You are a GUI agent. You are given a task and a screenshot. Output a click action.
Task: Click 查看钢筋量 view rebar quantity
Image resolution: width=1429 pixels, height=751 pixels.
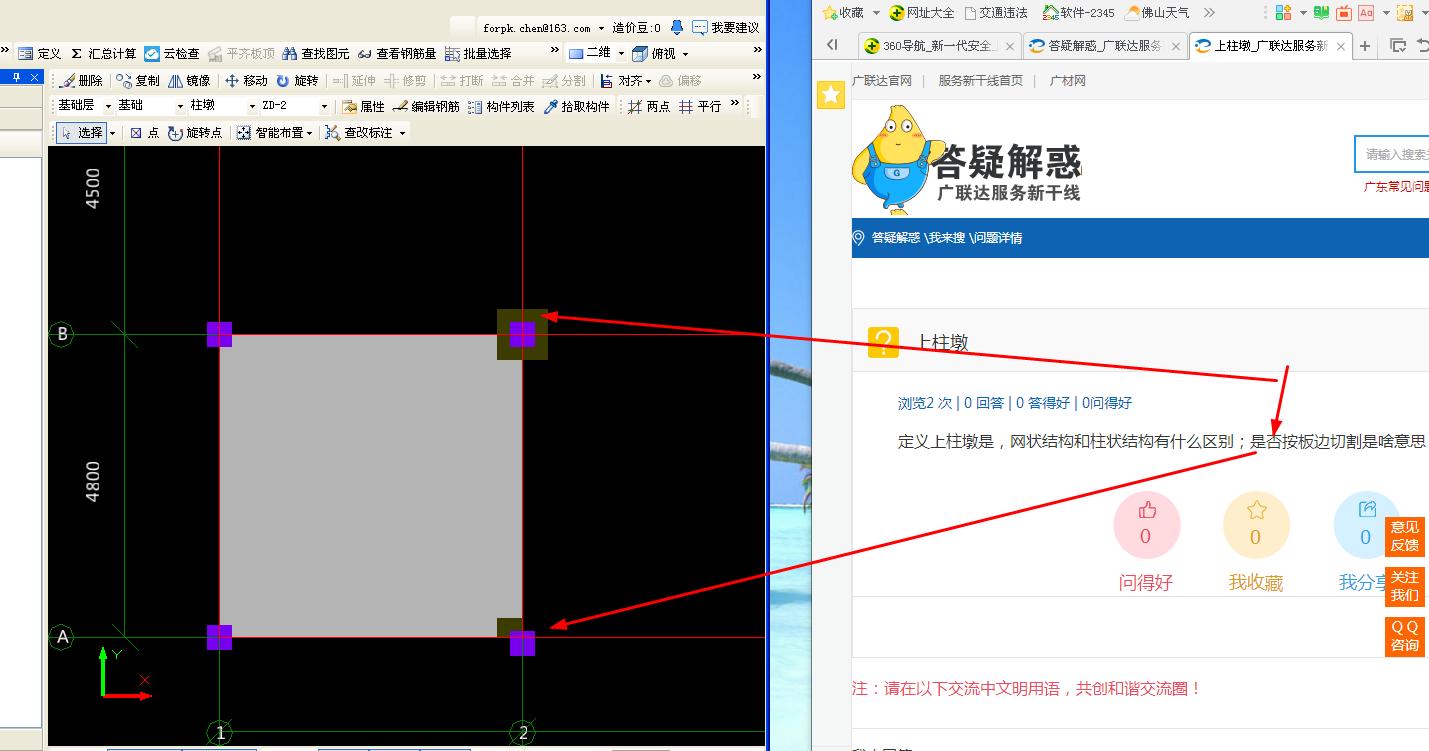397,53
